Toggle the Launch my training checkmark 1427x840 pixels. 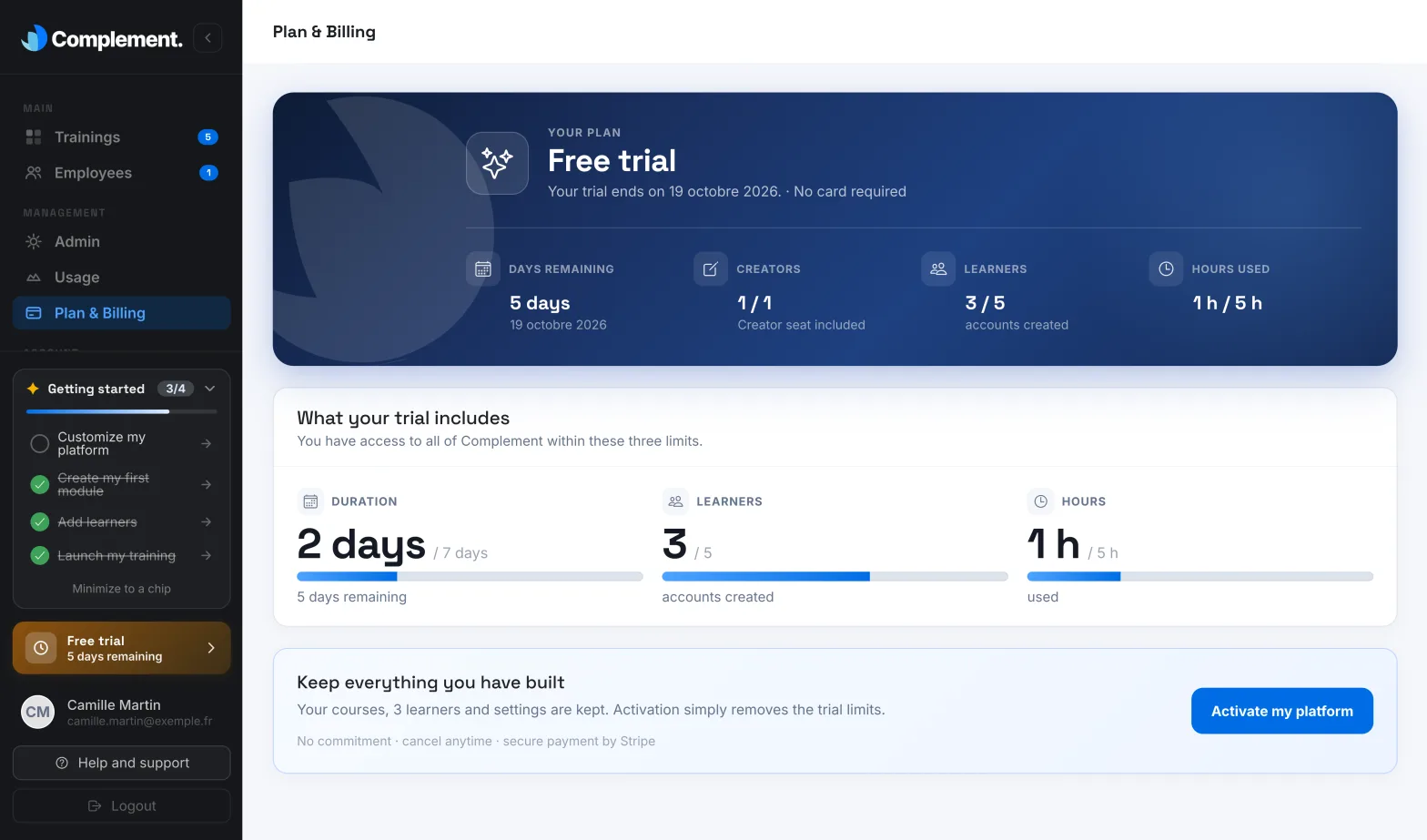click(40, 556)
